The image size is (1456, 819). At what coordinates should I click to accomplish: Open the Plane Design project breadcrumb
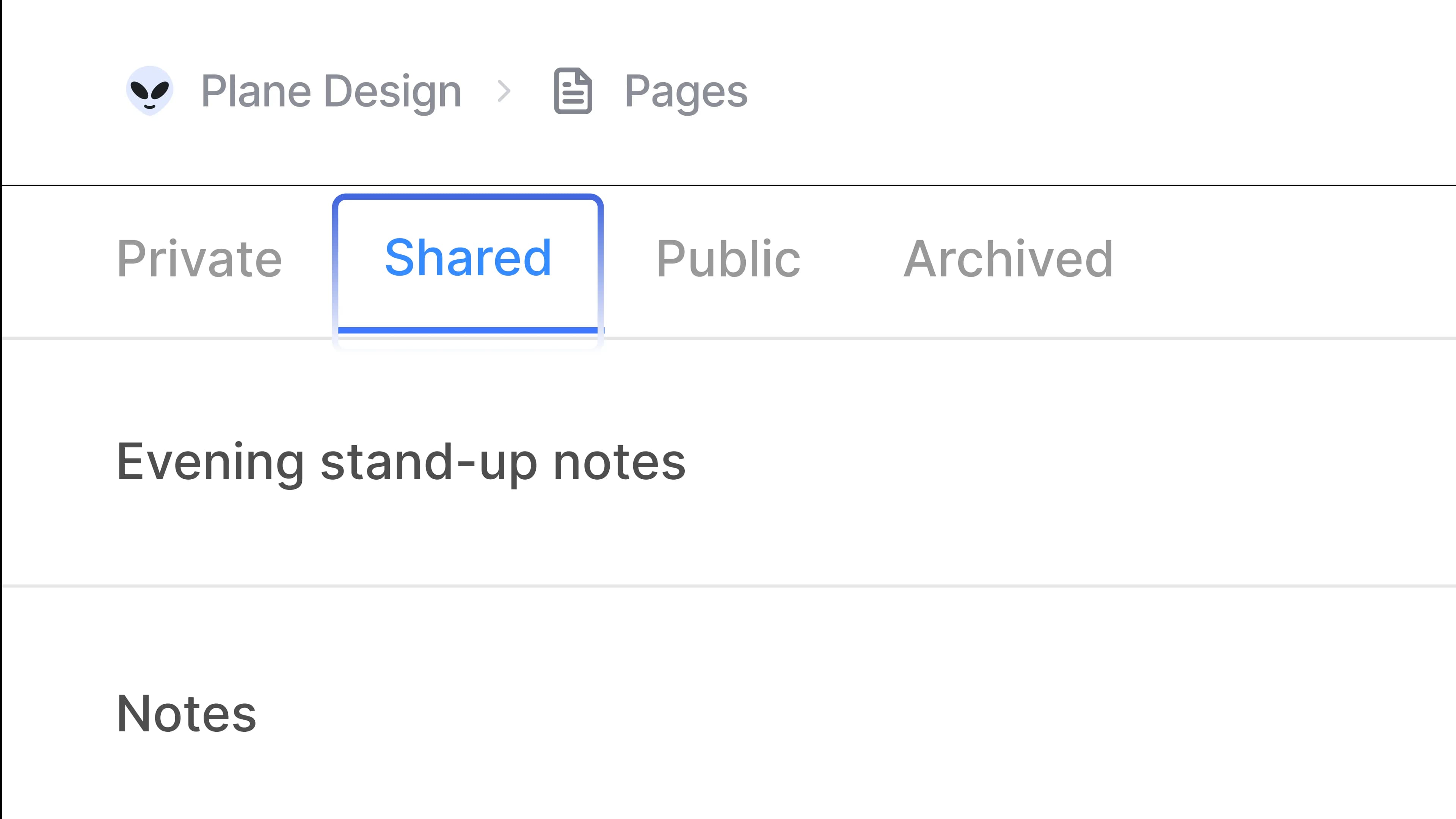click(331, 91)
